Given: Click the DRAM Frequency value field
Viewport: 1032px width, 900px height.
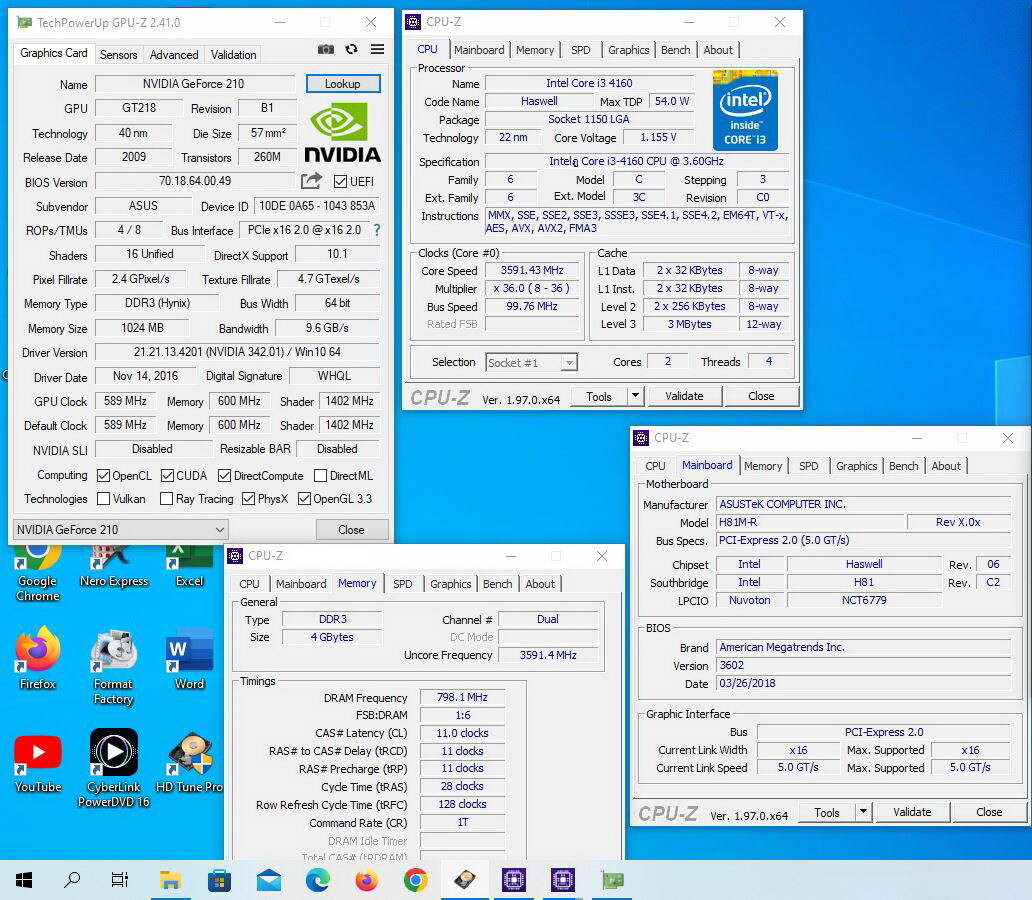Looking at the screenshot, I should pos(462,697).
